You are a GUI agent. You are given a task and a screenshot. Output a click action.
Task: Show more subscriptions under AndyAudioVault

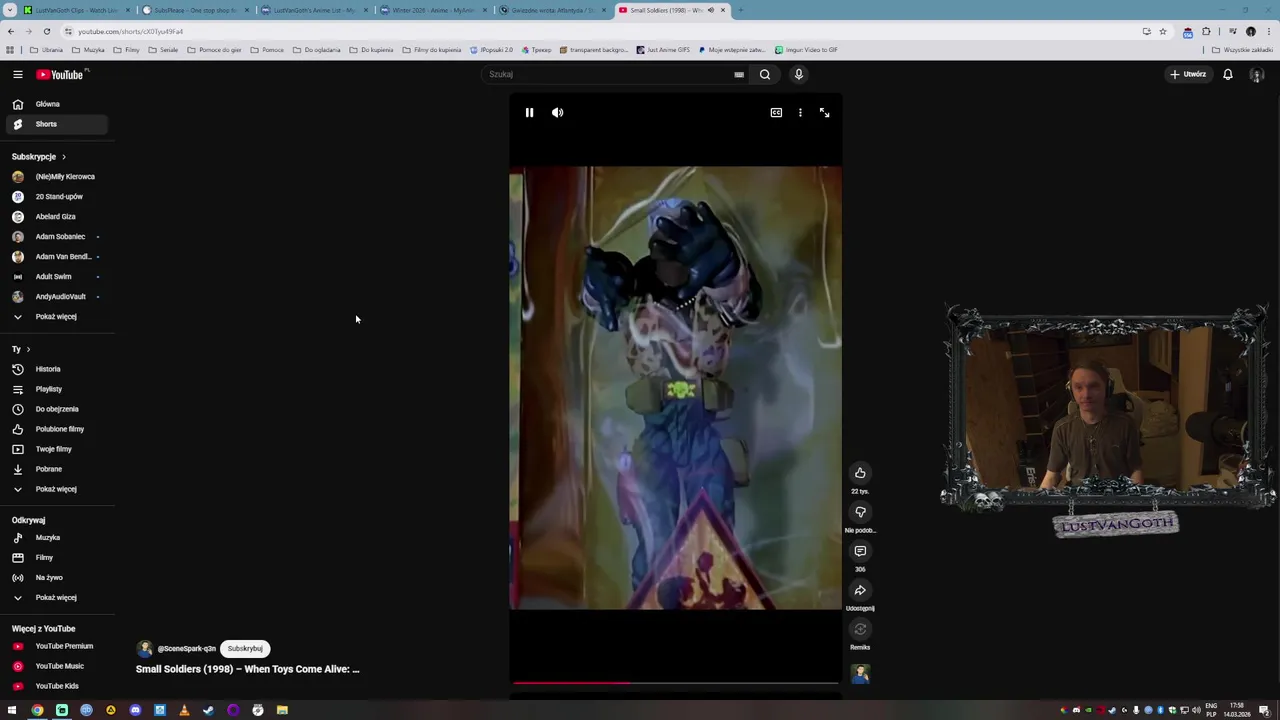[55, 317]
